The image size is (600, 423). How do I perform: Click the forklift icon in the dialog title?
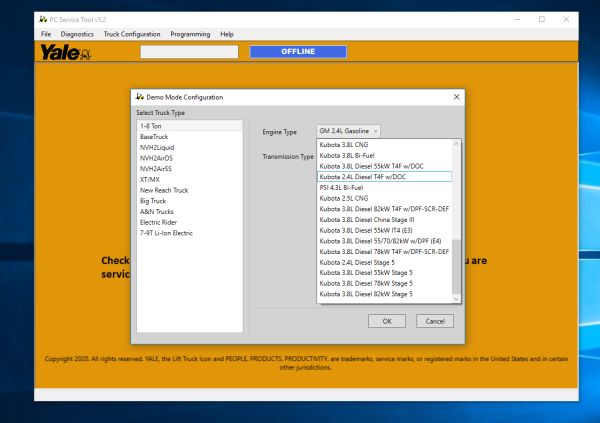click(140, 97)
